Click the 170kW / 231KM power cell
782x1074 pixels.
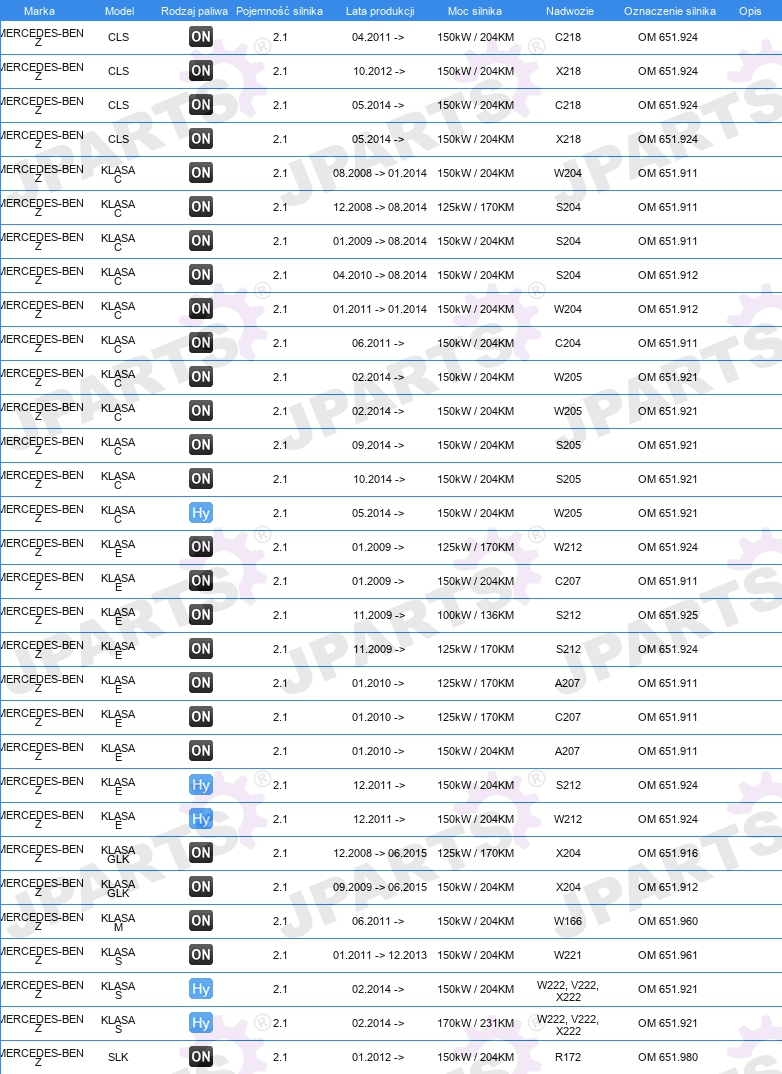(475, 1023)
